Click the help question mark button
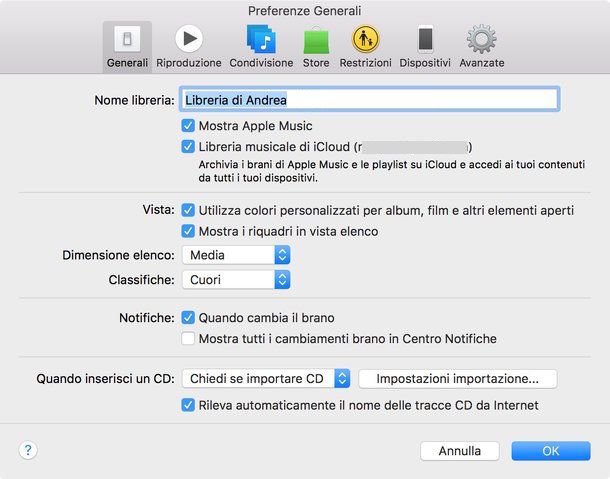This screenshot has width=610, height=479. pos(28,450)
